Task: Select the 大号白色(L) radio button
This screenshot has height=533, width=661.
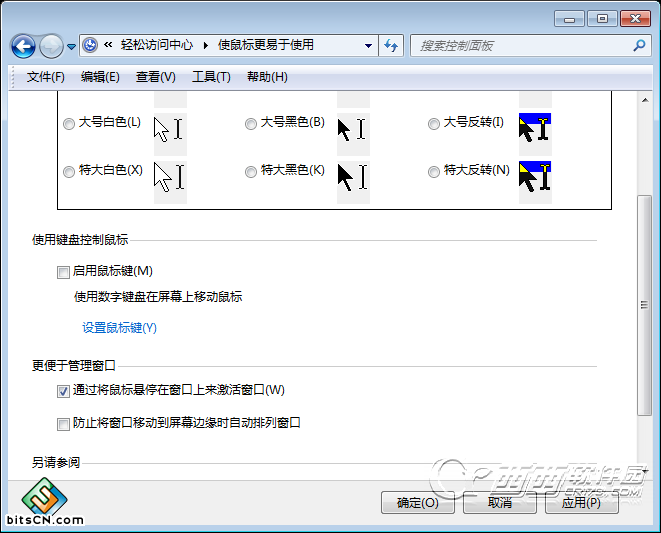Action: [x=69, y=124]
